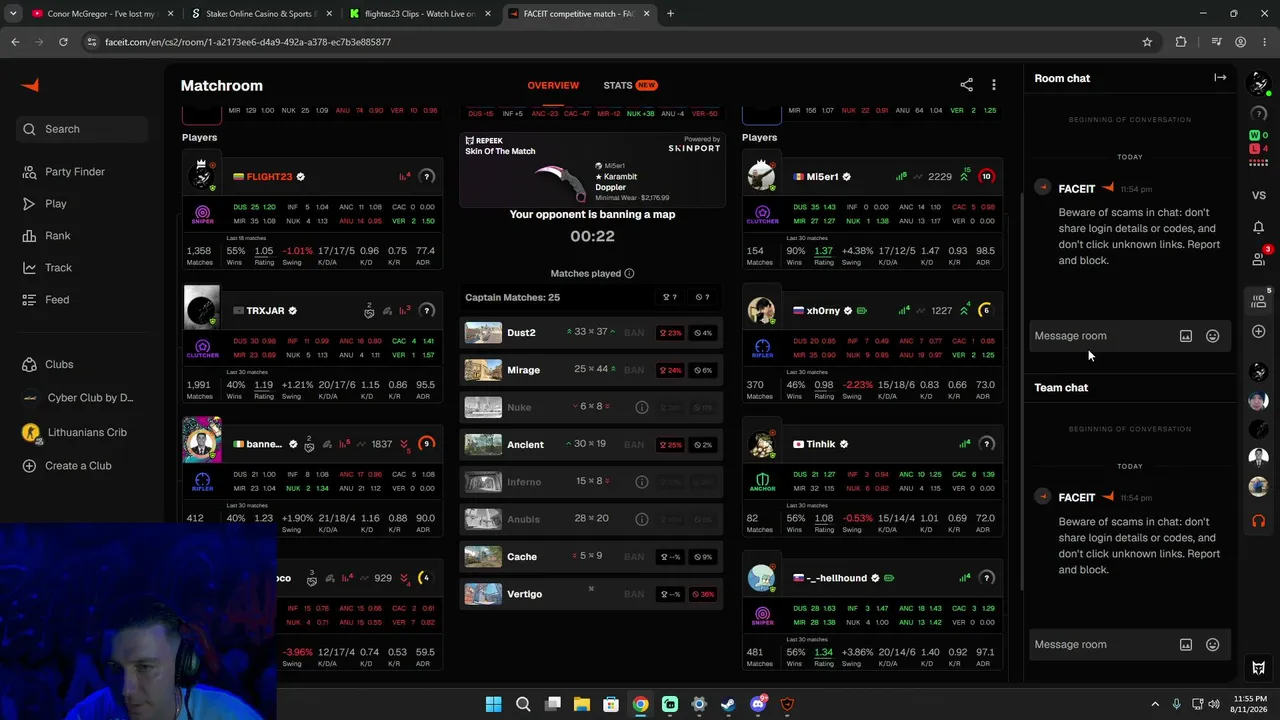Click the Team chat message input
Screen dimensions: 1280x720
(1102, 645)
